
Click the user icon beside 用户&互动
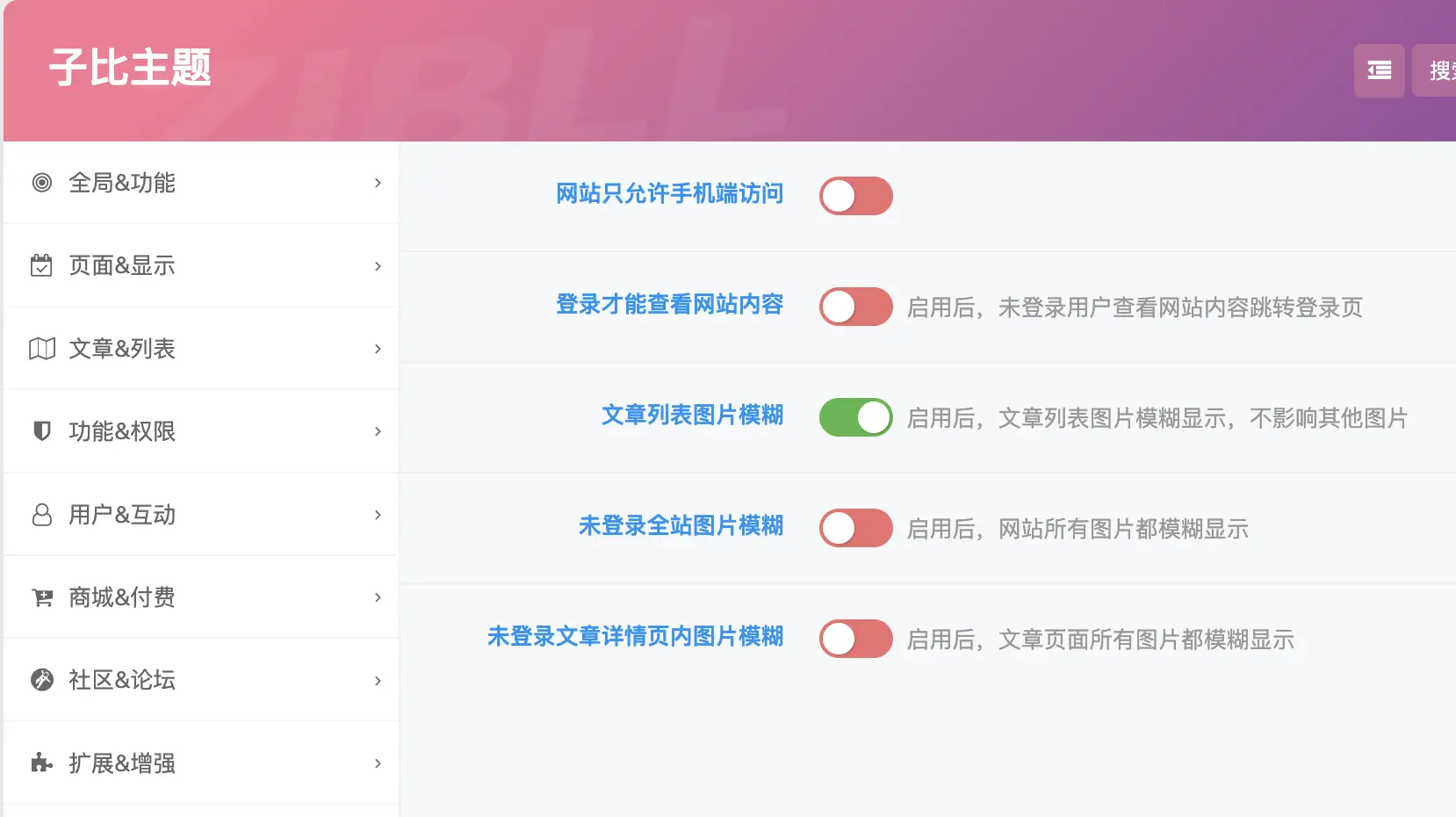[41, 515]
